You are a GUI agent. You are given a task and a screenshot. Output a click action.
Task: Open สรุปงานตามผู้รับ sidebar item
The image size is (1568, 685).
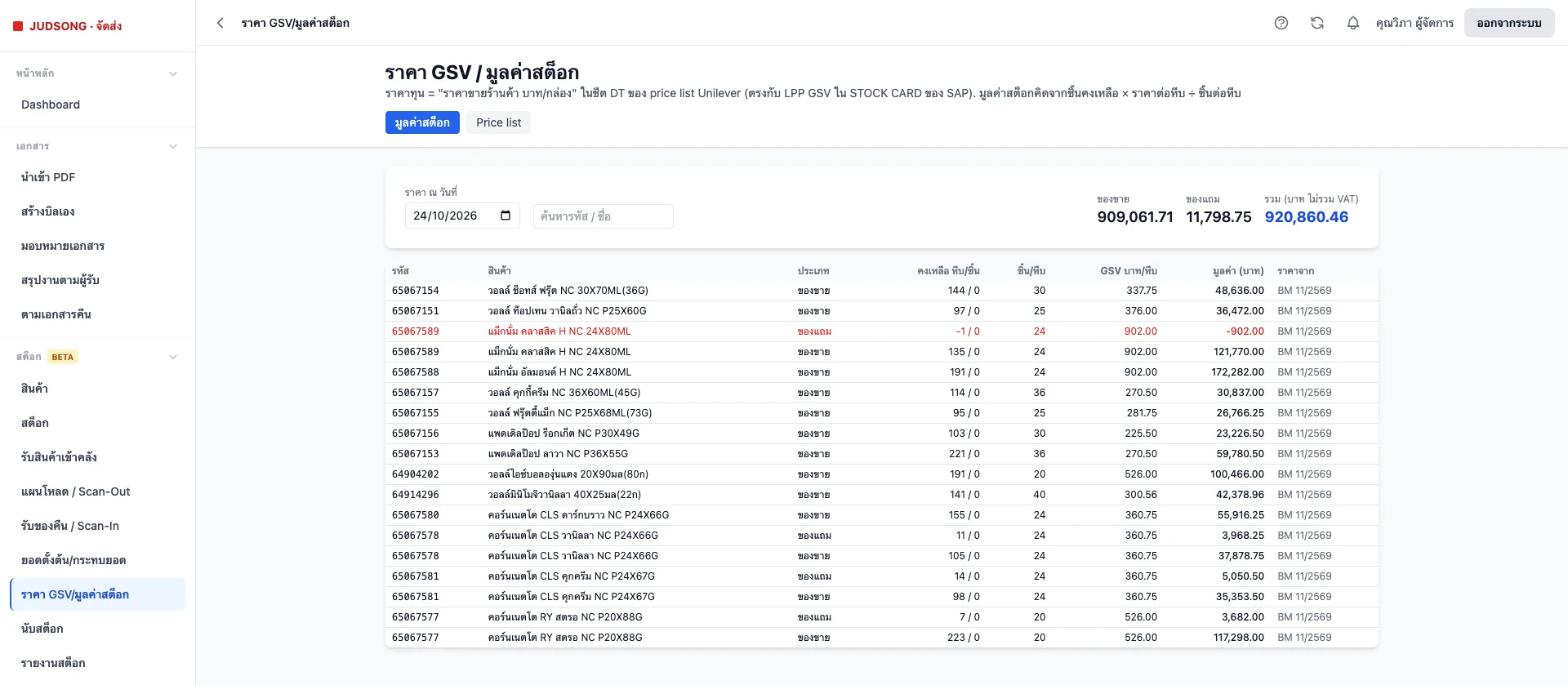(97, 280)
